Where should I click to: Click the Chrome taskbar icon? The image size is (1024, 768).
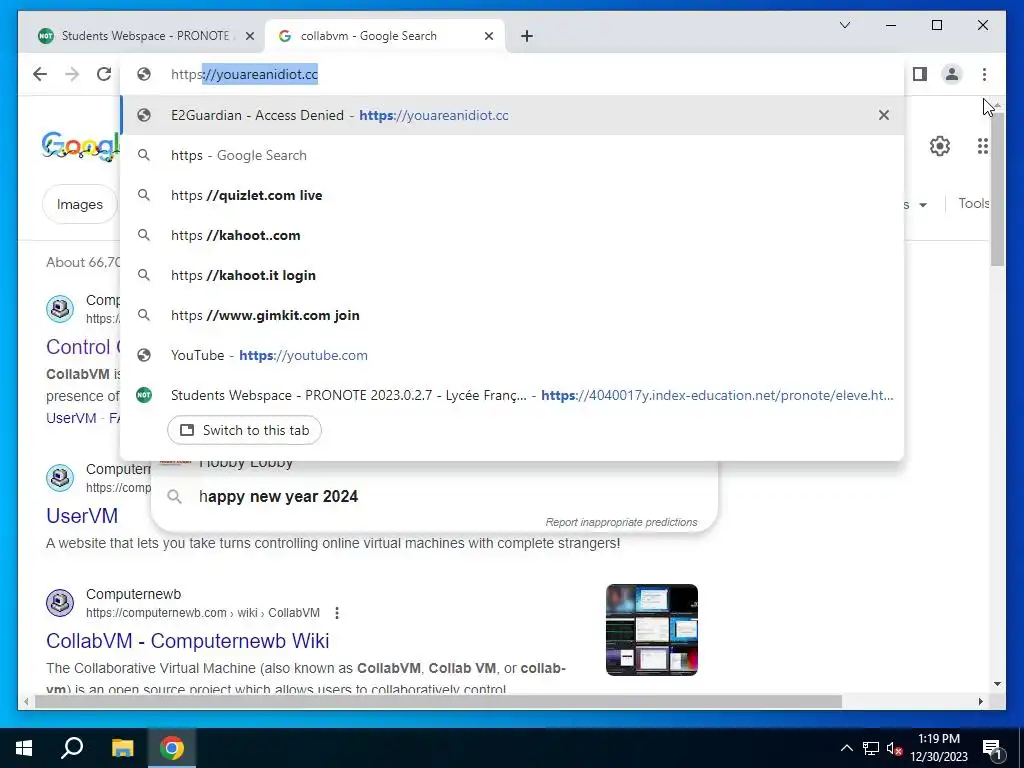pos(172,748)
